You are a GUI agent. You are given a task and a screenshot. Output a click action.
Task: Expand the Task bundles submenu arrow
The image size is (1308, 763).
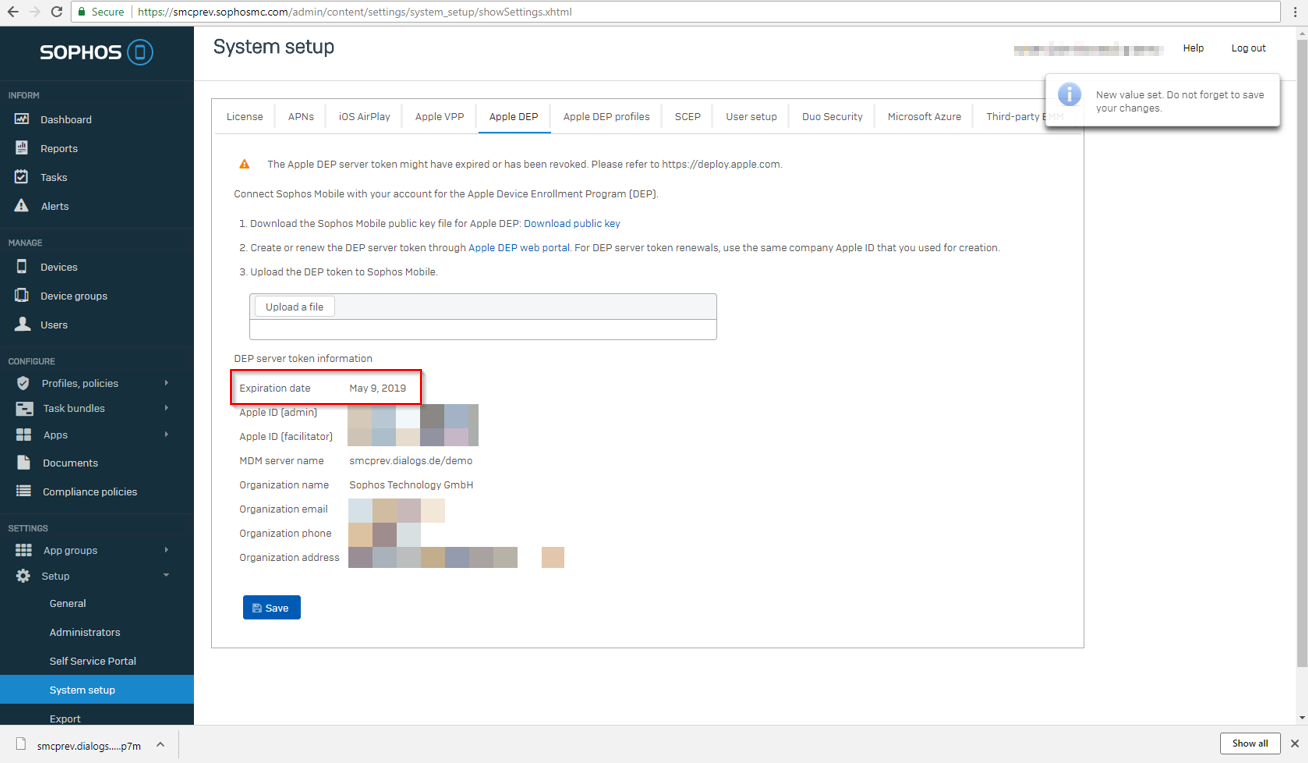[x=166, y=408]
